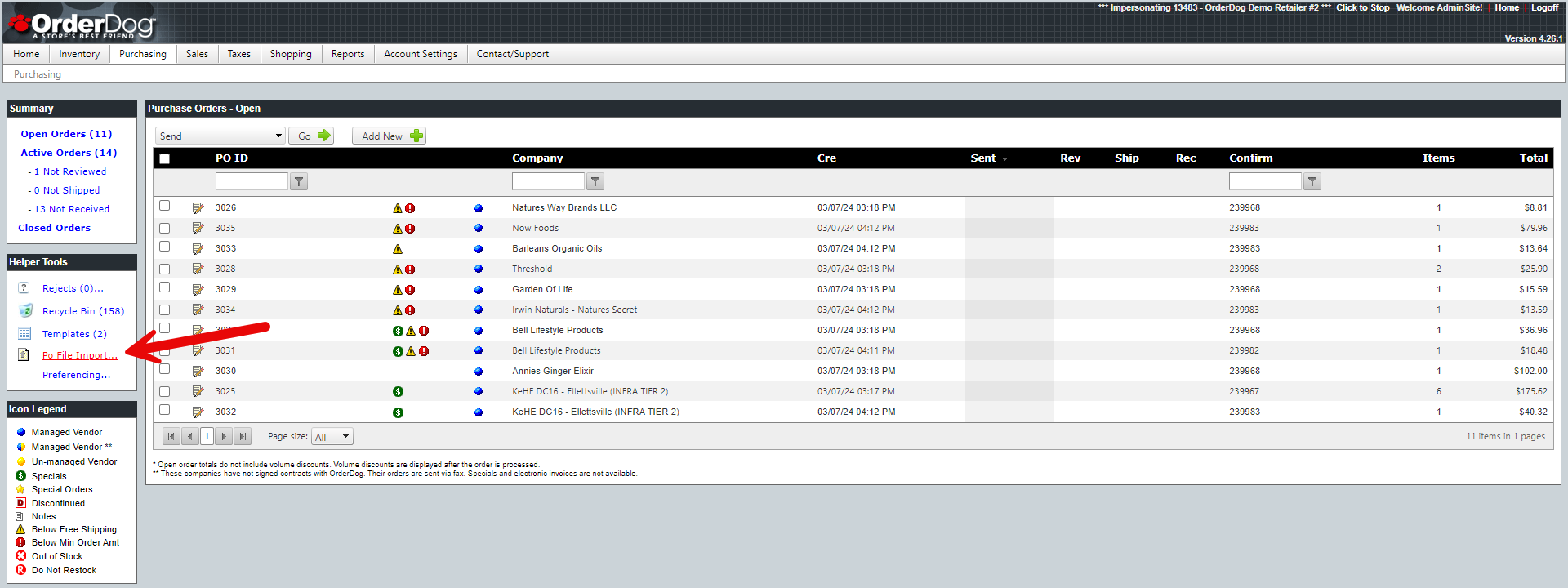The image size is (1568, 588).
Task: Sort by the Sent column header
Action: (983, 158)
